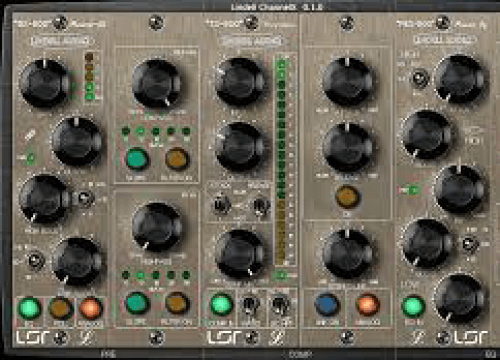Click the screw at the top of the filter module
500x360 pixels.
click(x=156, y=23)
